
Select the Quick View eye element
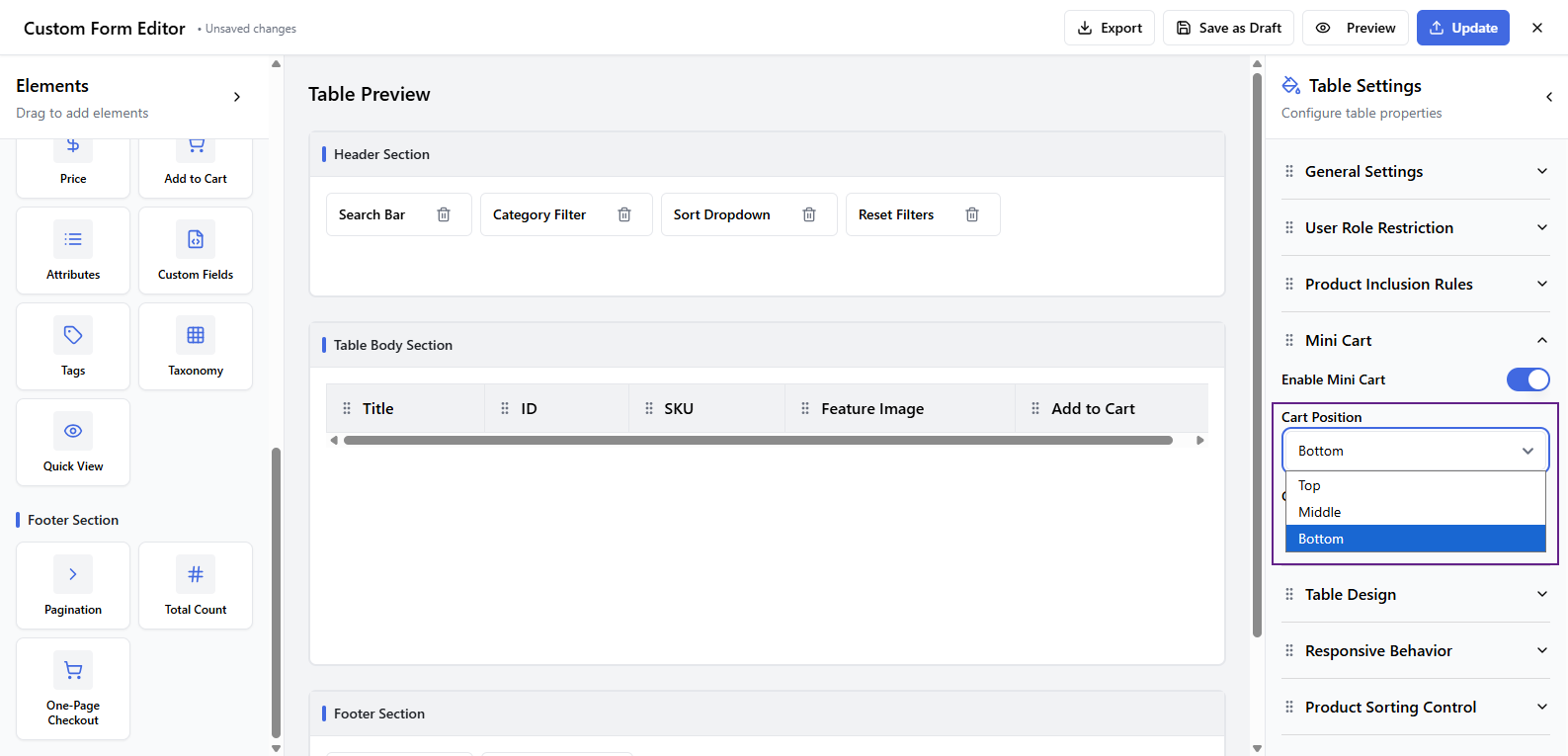[73, 442]
